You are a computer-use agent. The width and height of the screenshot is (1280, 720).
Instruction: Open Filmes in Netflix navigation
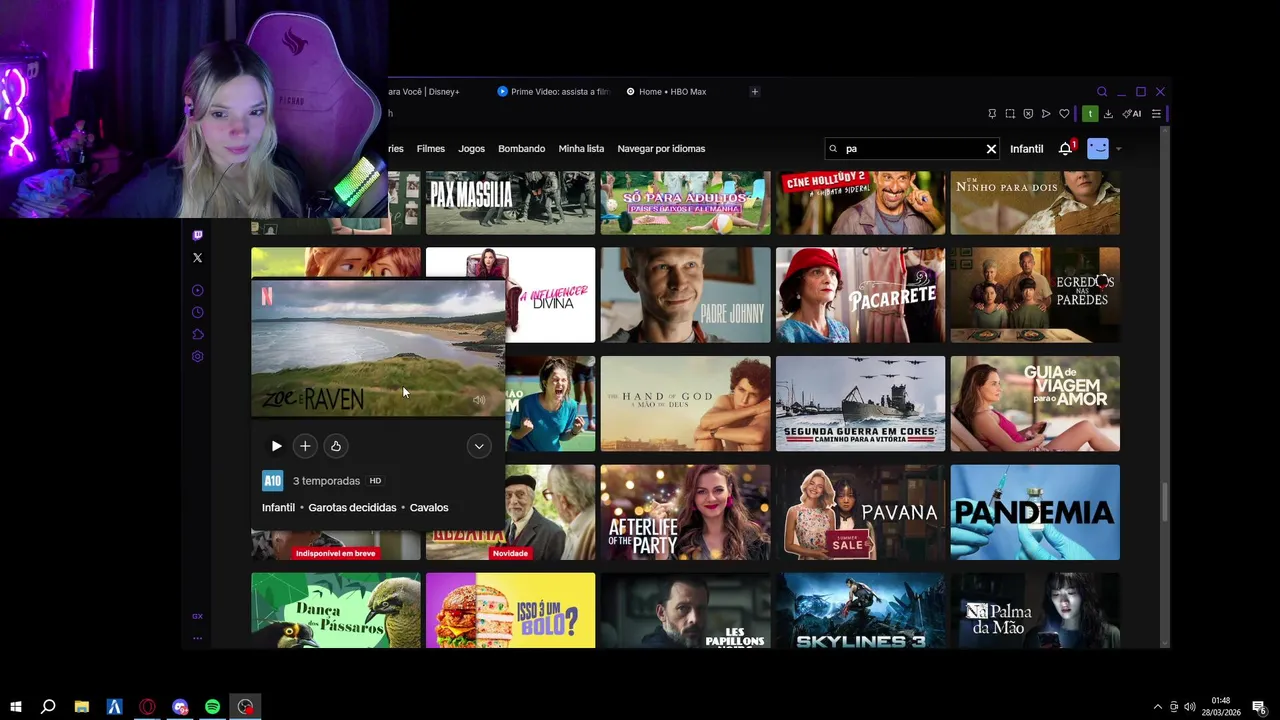click(x=431, y=148)
